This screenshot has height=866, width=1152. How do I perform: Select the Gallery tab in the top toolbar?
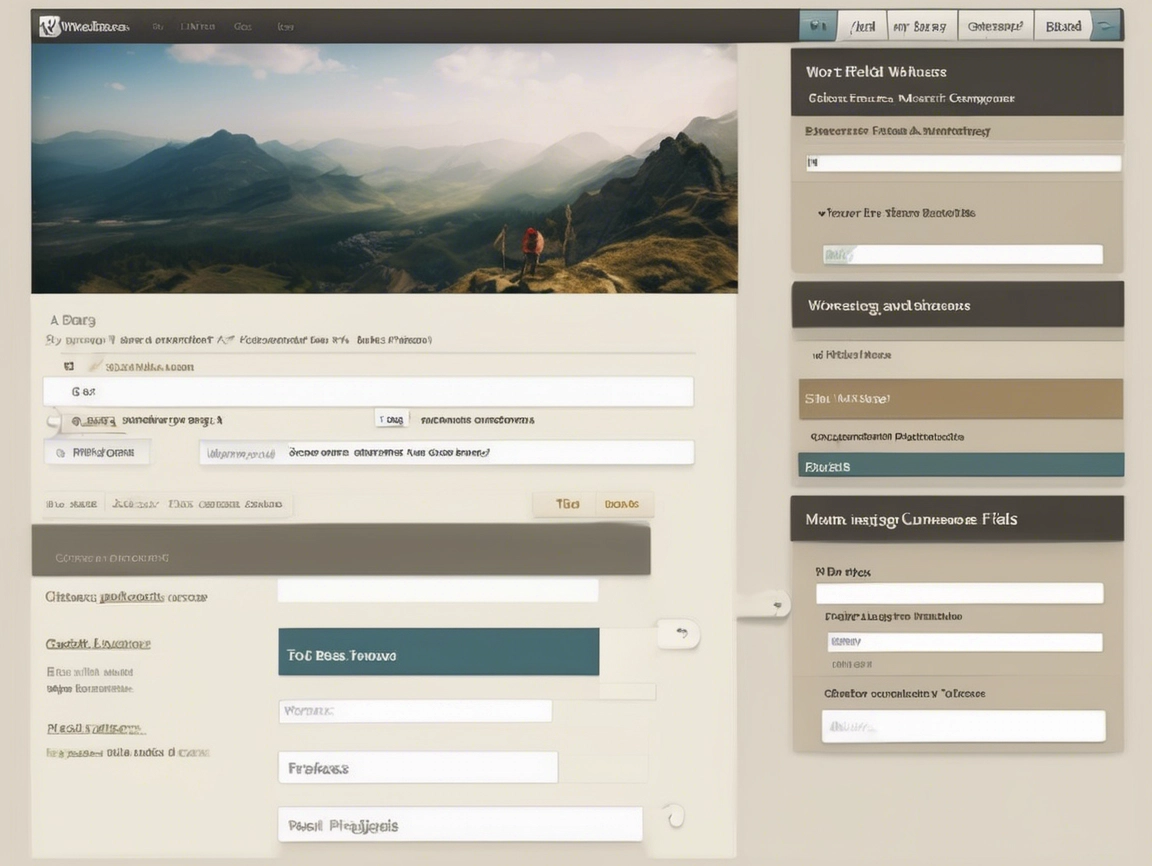click(995, 24)
